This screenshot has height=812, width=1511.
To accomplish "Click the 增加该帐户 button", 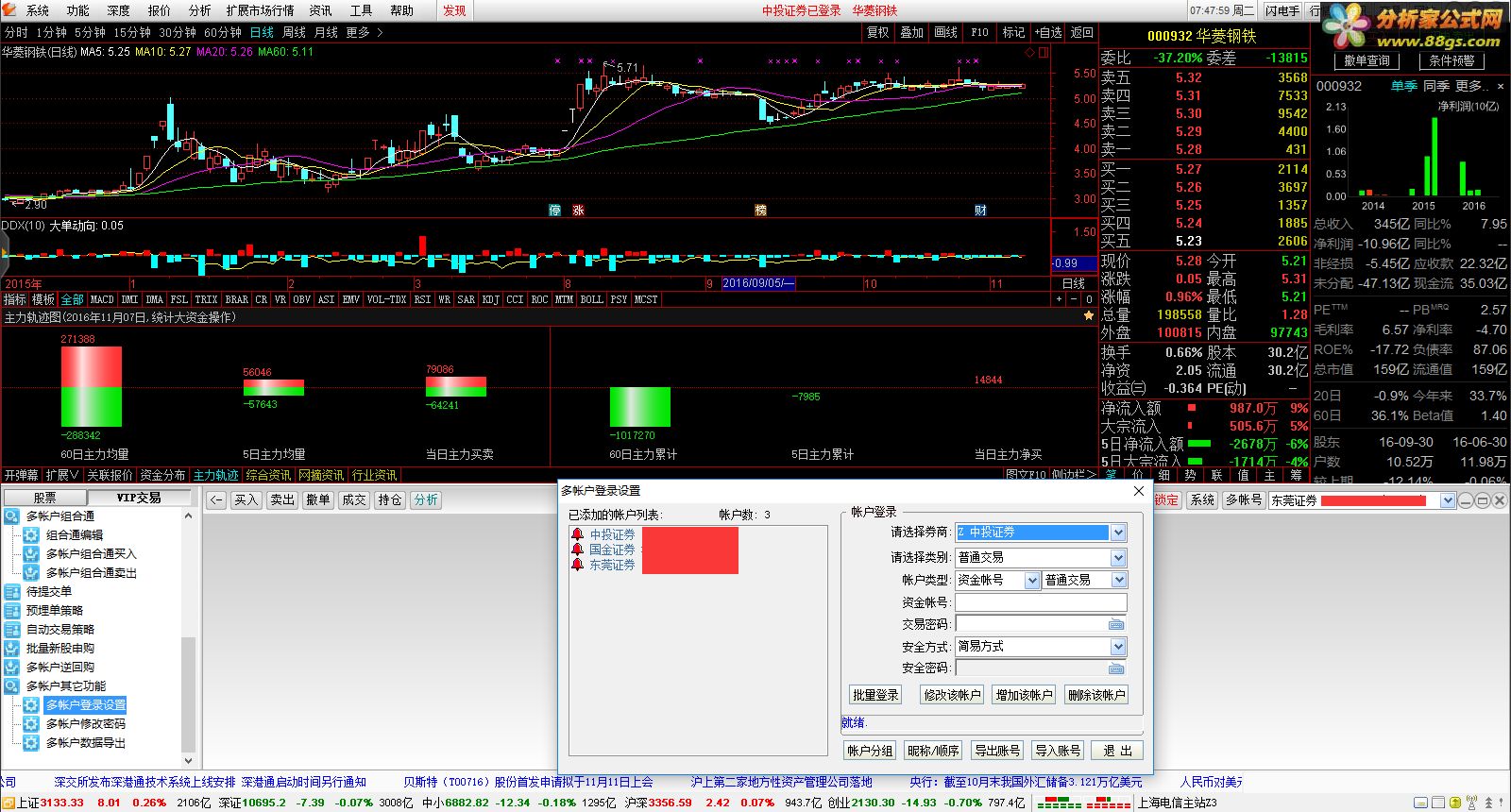I will point(1024,695).
